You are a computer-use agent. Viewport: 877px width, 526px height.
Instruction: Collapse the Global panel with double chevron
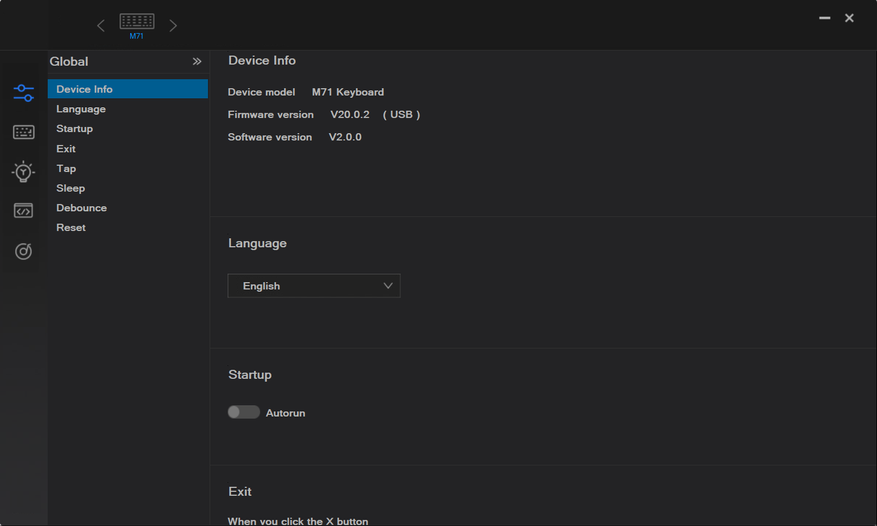click(197, 62)
